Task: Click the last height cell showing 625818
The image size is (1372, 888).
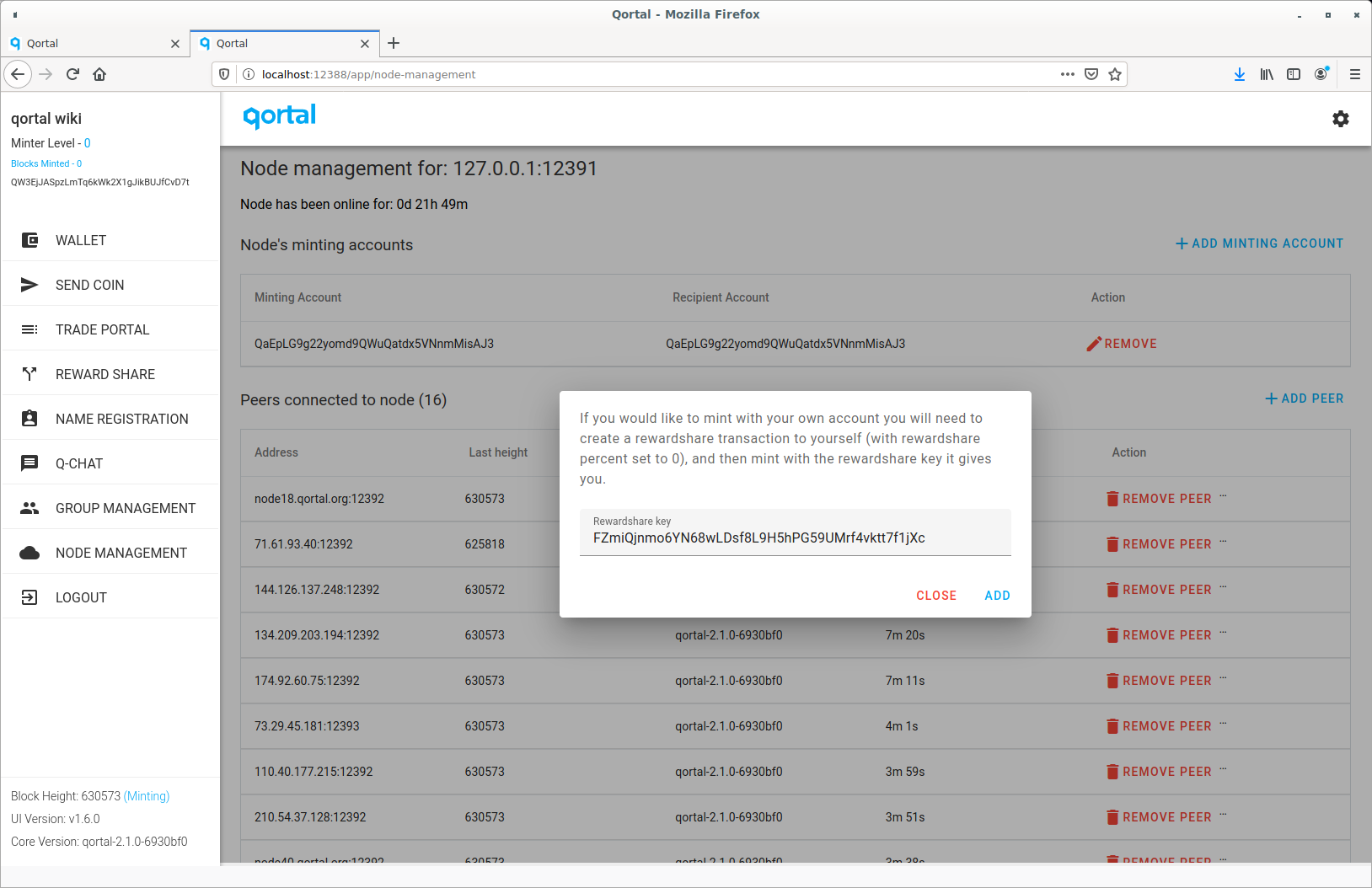Action: [x=485, y=544]
